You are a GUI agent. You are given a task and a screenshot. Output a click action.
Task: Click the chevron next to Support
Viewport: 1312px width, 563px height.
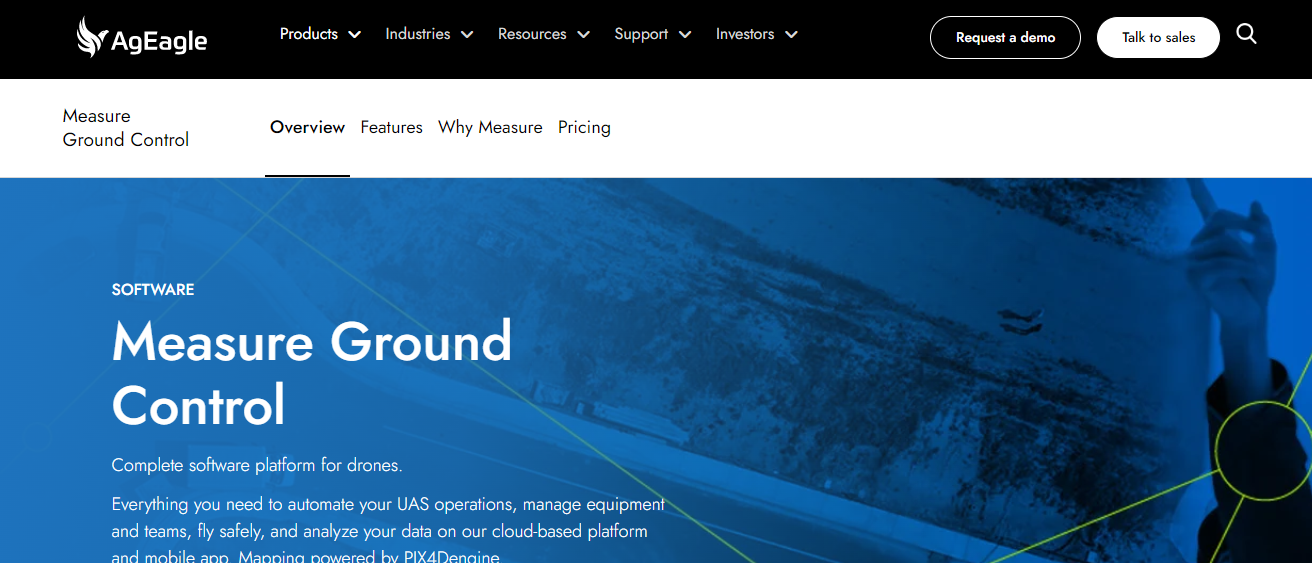pos(685,35)
